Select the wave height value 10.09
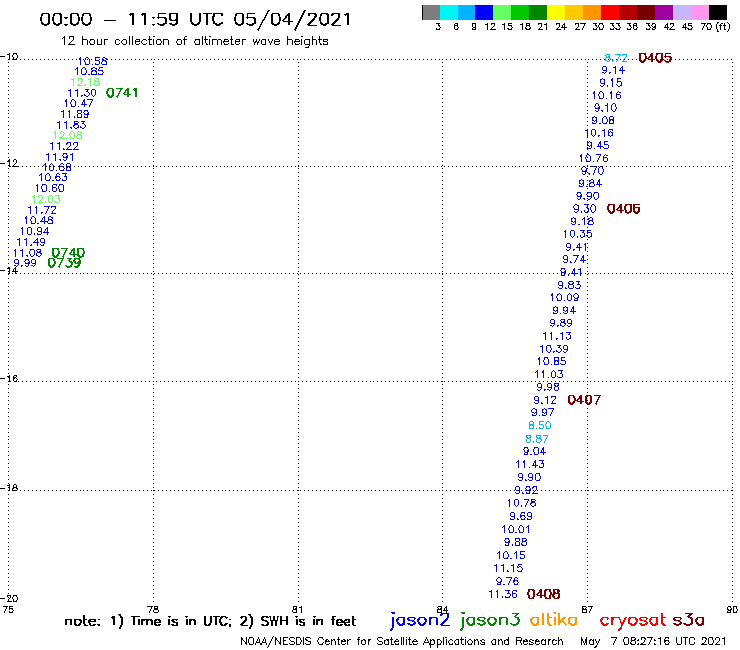 (x=564, y=297)
